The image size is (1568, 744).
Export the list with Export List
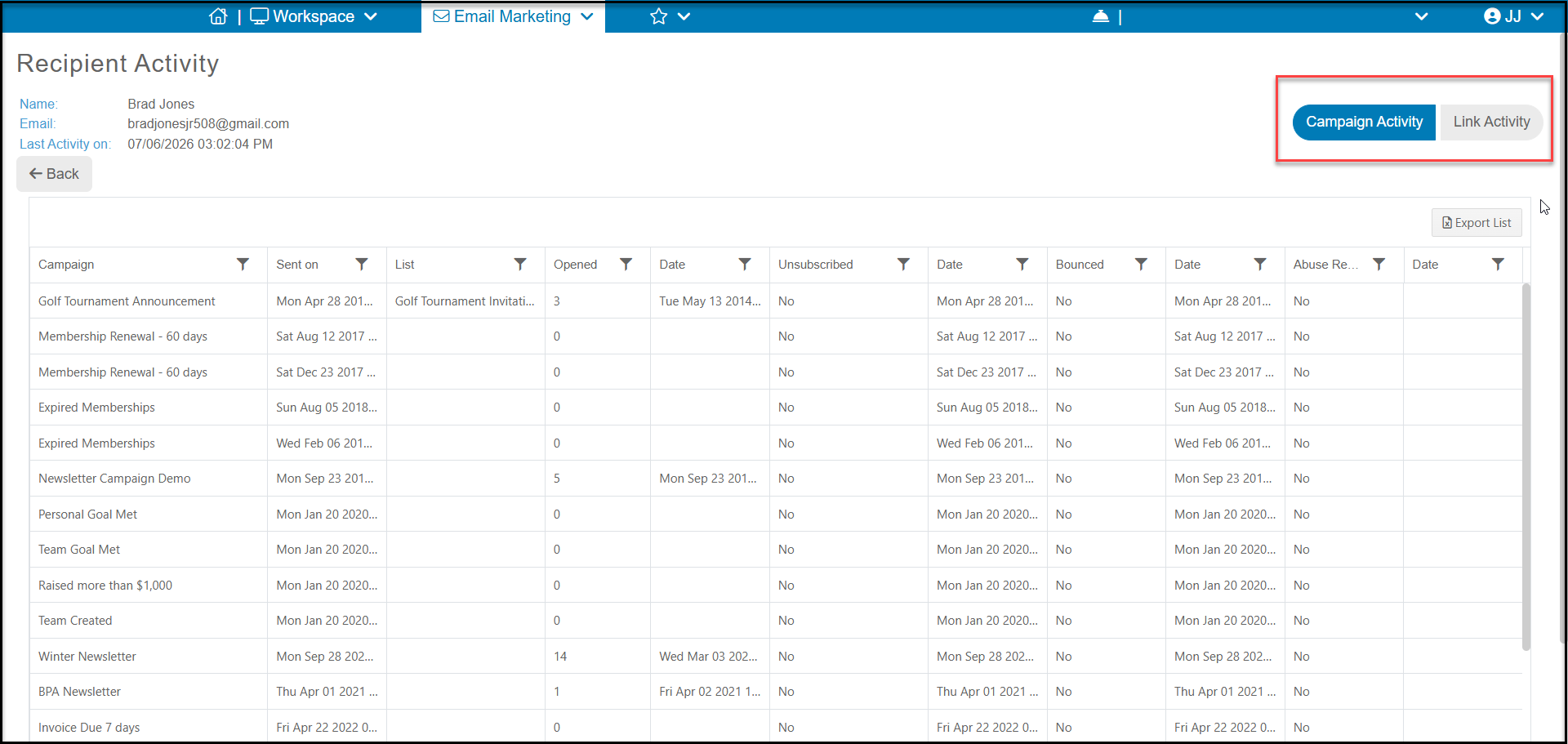tap(1477, 223)
